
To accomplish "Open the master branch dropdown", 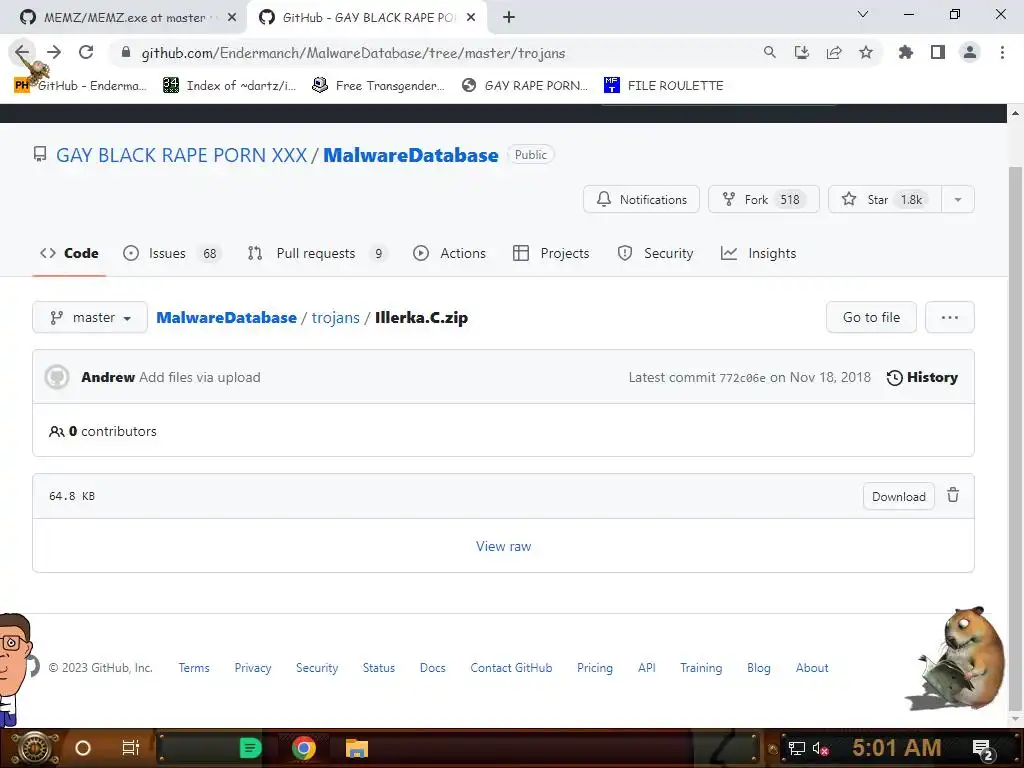I will (x=90, y=317).
